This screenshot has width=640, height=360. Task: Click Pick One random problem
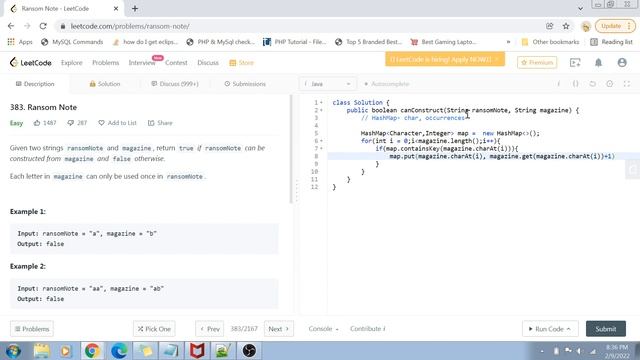[x=154, y=329]
